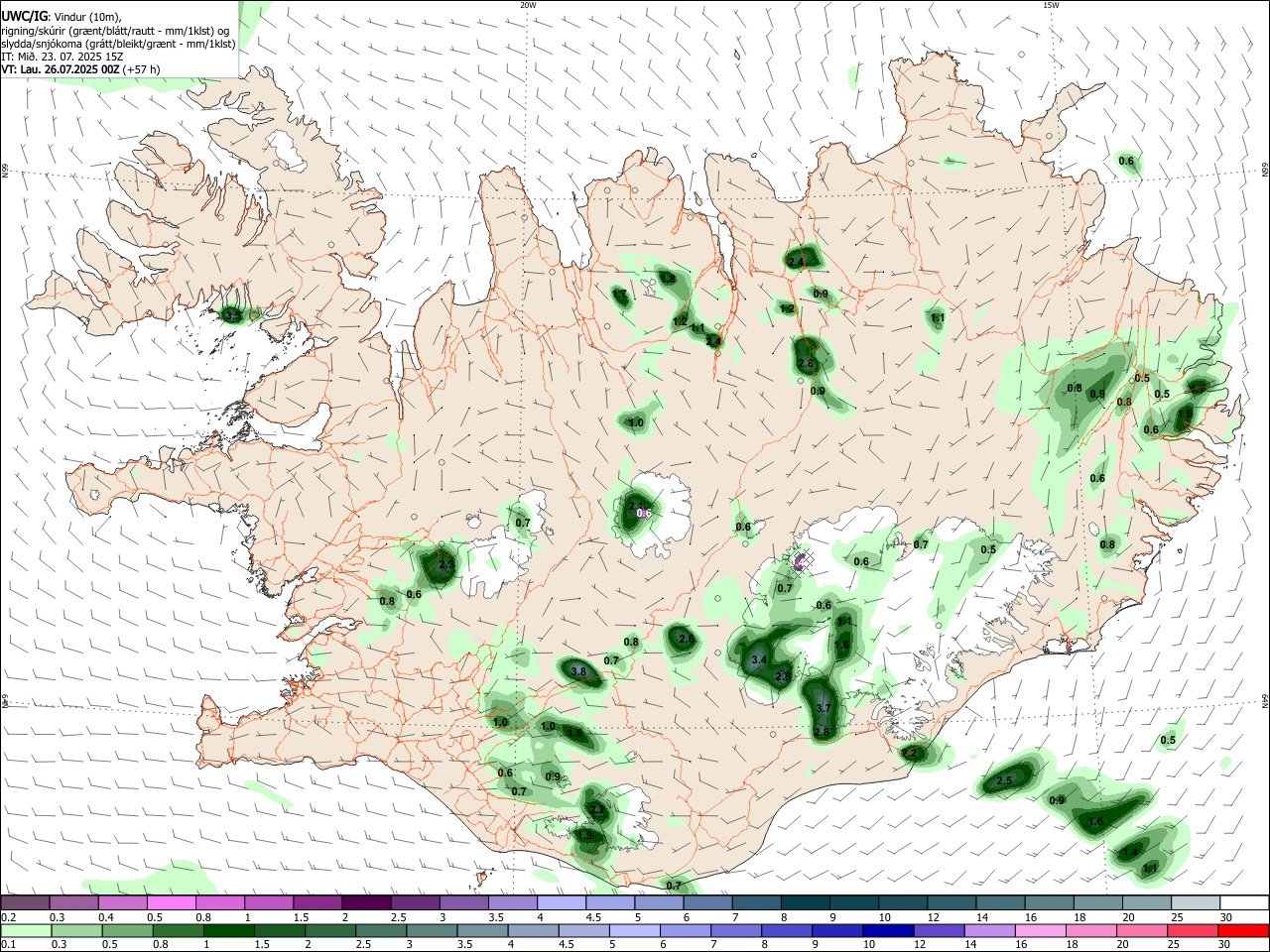Viewport: 1270px width, 952px height.
Task: Click the 3.8 precipitation value on the map
Action: tap(579, 671)
